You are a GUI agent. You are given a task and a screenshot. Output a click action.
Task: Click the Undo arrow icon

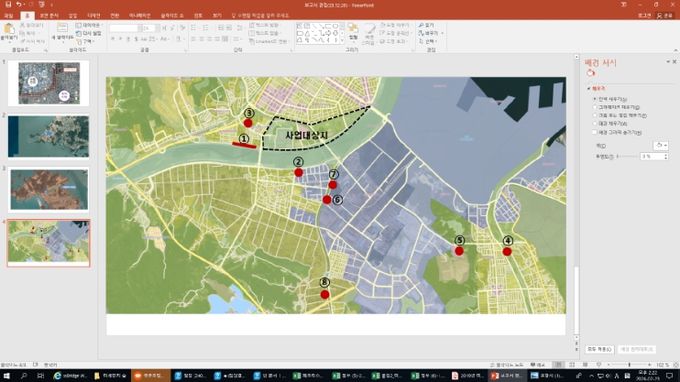pos(19,4)
